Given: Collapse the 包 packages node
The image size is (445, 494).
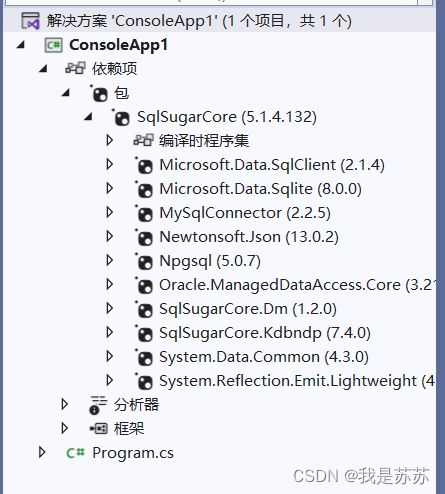Looking at the screenshot, I should pyautogui.click(x=66, y=92).
